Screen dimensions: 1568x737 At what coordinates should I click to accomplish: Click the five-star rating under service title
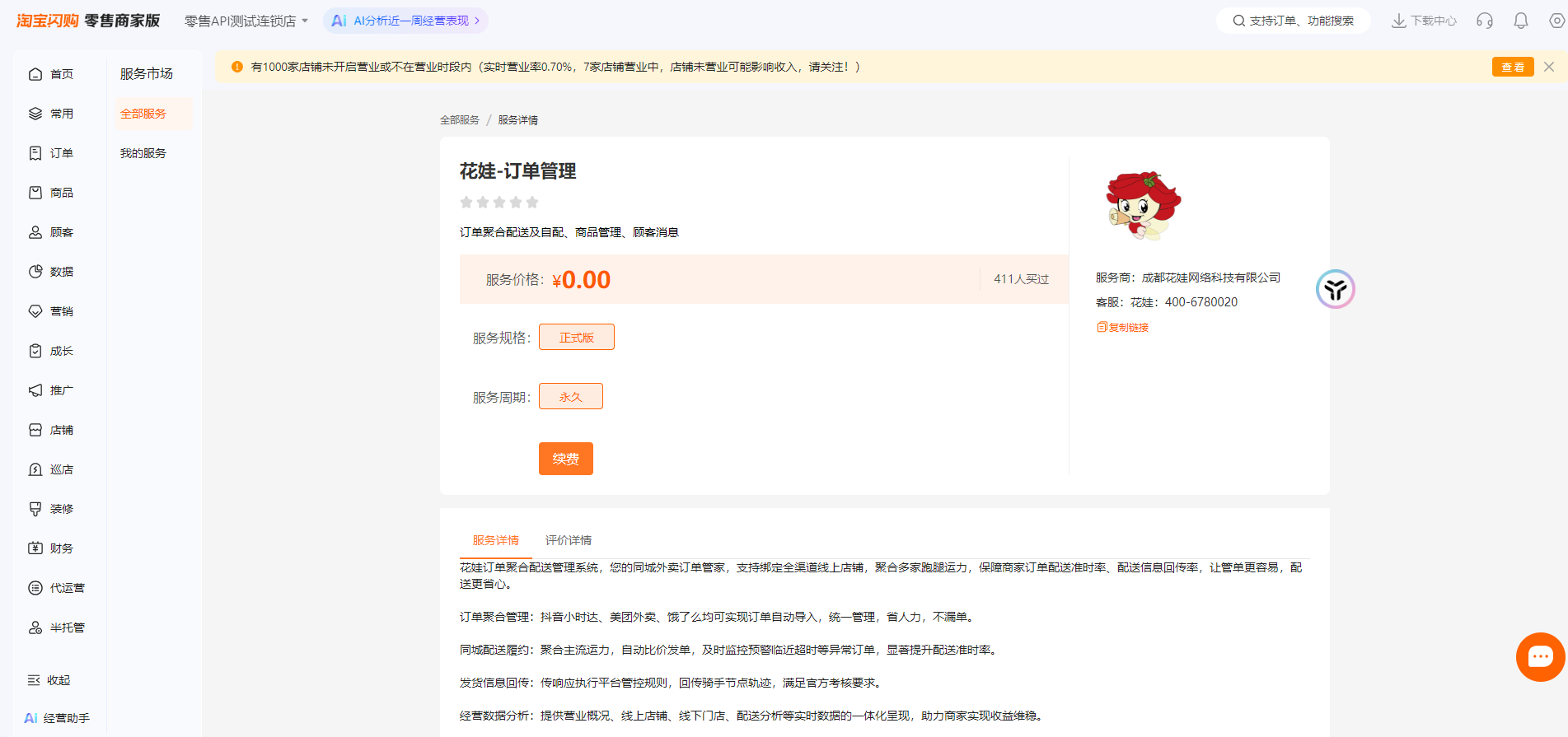click(x=498, y=203)
